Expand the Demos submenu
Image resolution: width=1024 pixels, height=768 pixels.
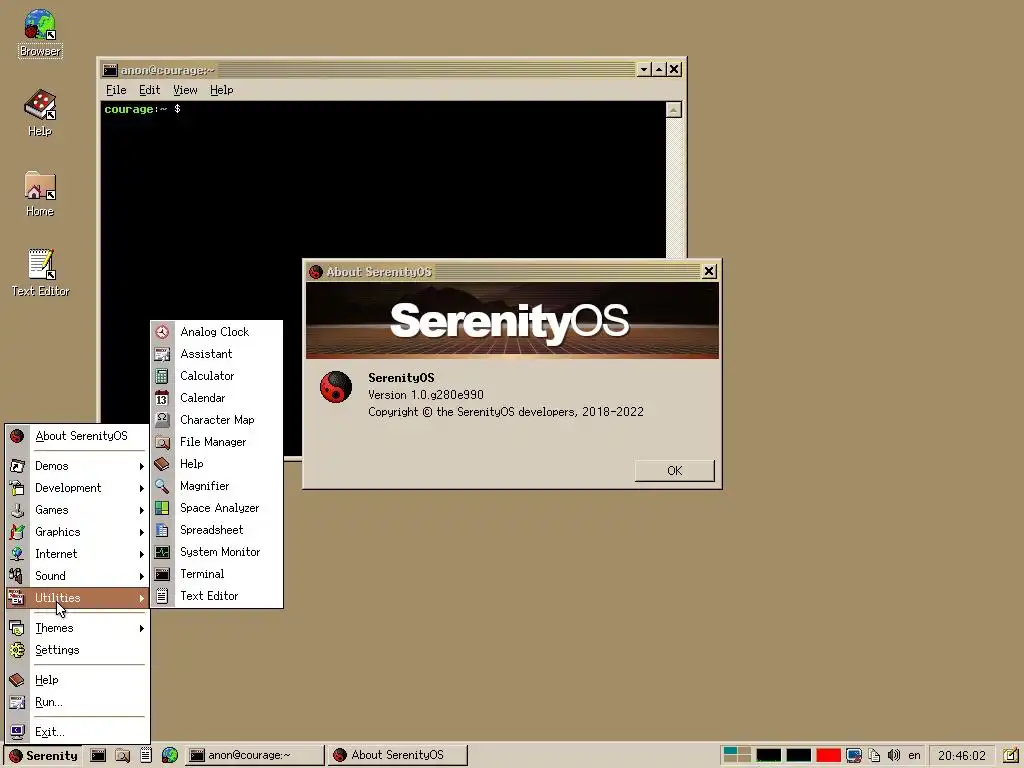tap(77, 466)
